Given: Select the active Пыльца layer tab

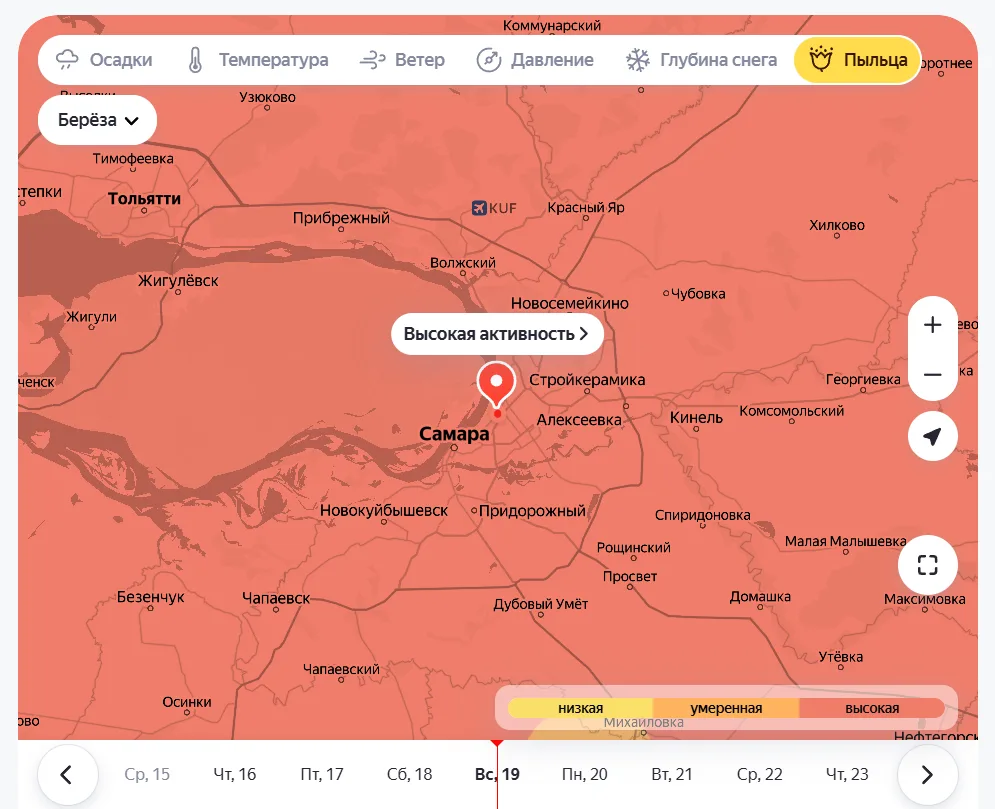Looking at the screenshot, I should point(856,60).
